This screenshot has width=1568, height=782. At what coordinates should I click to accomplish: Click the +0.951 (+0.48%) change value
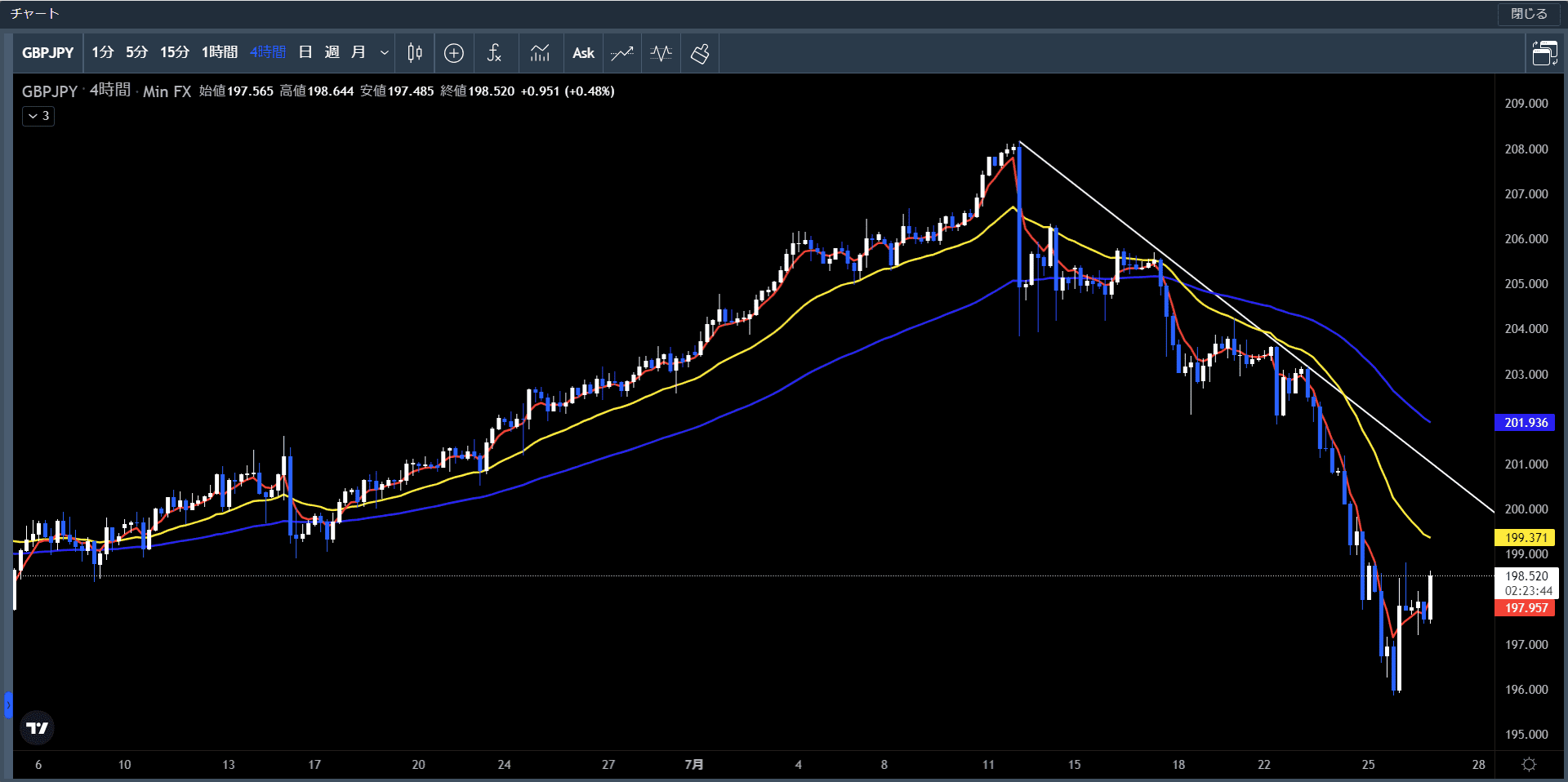[x=568, y=91]
